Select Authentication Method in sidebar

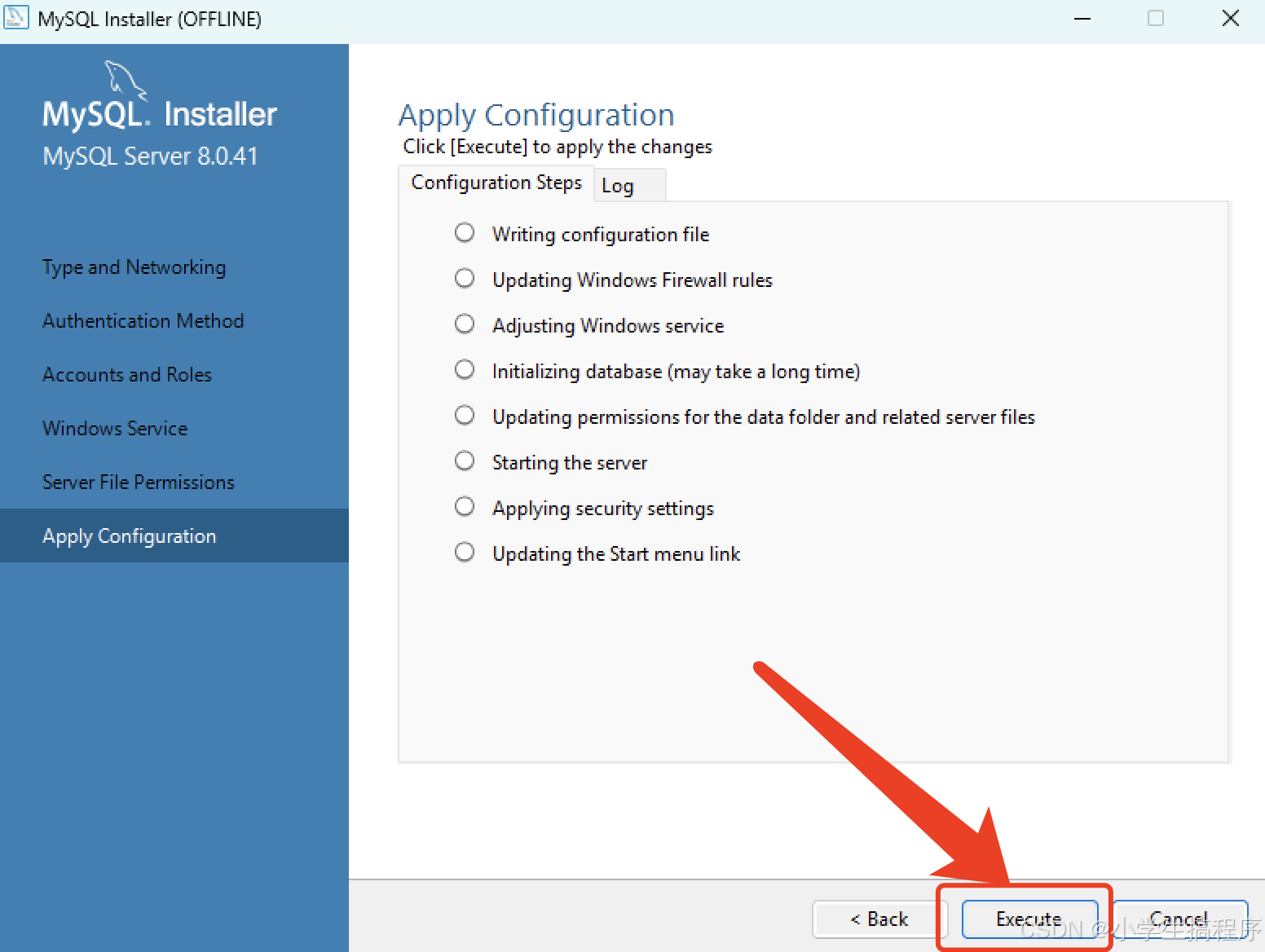click(x=143, y=321)
